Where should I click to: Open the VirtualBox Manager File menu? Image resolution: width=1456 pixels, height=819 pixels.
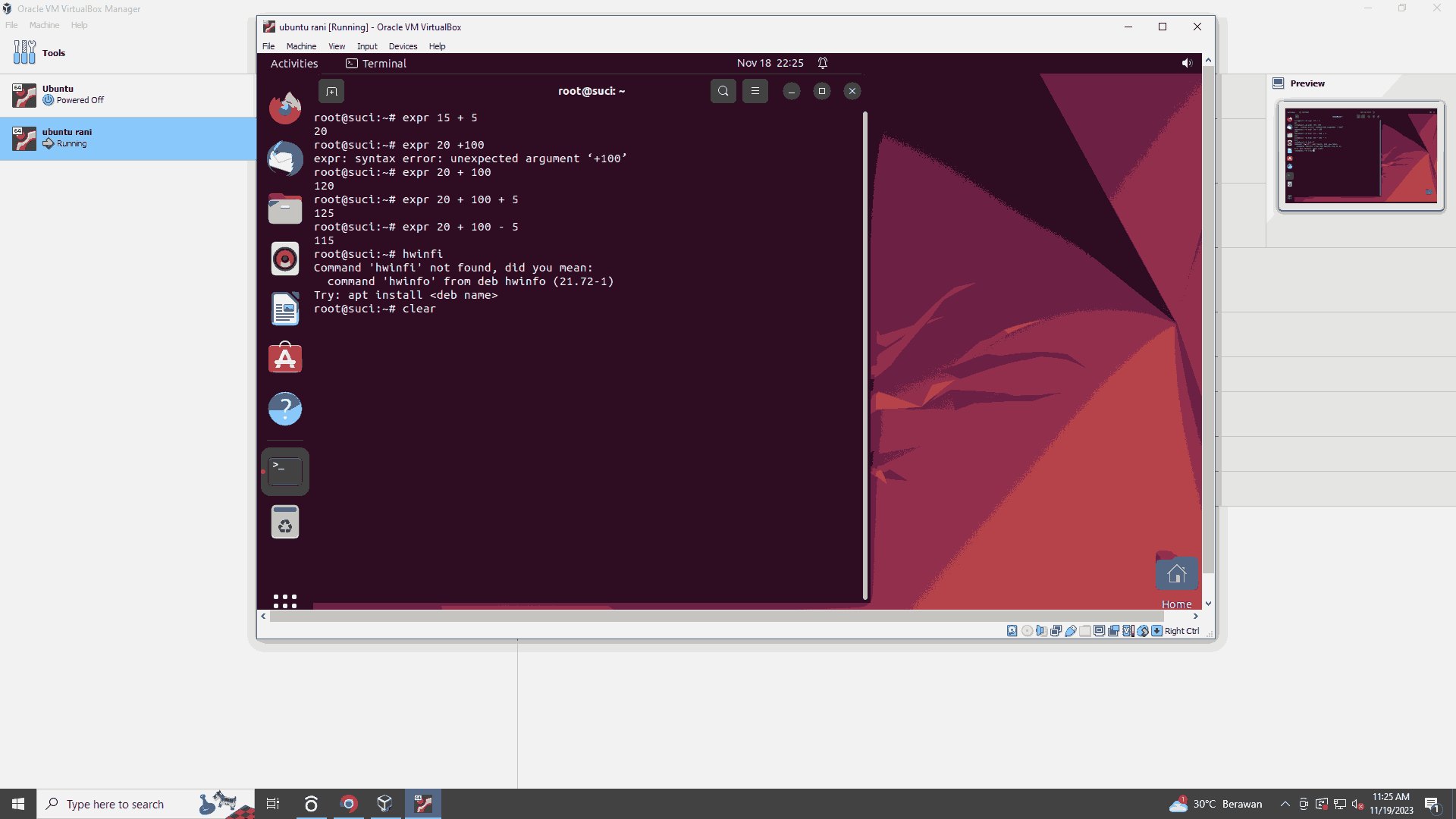pyautogui.click(x=11, y=25)
